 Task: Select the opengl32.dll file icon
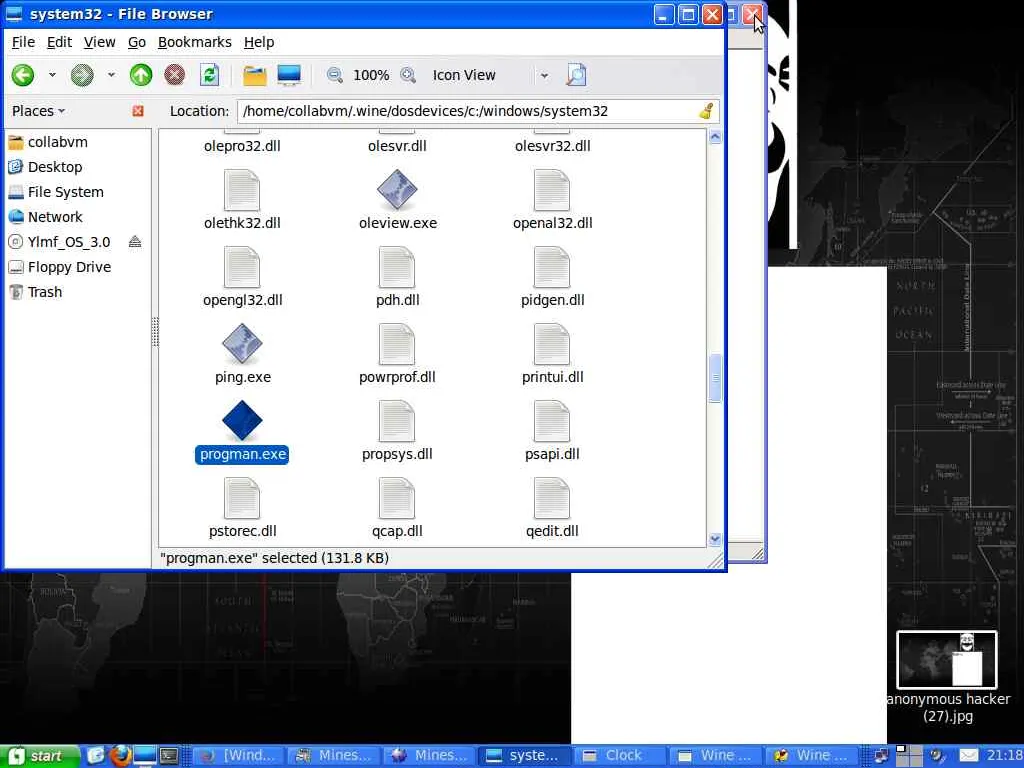point(242,267)
